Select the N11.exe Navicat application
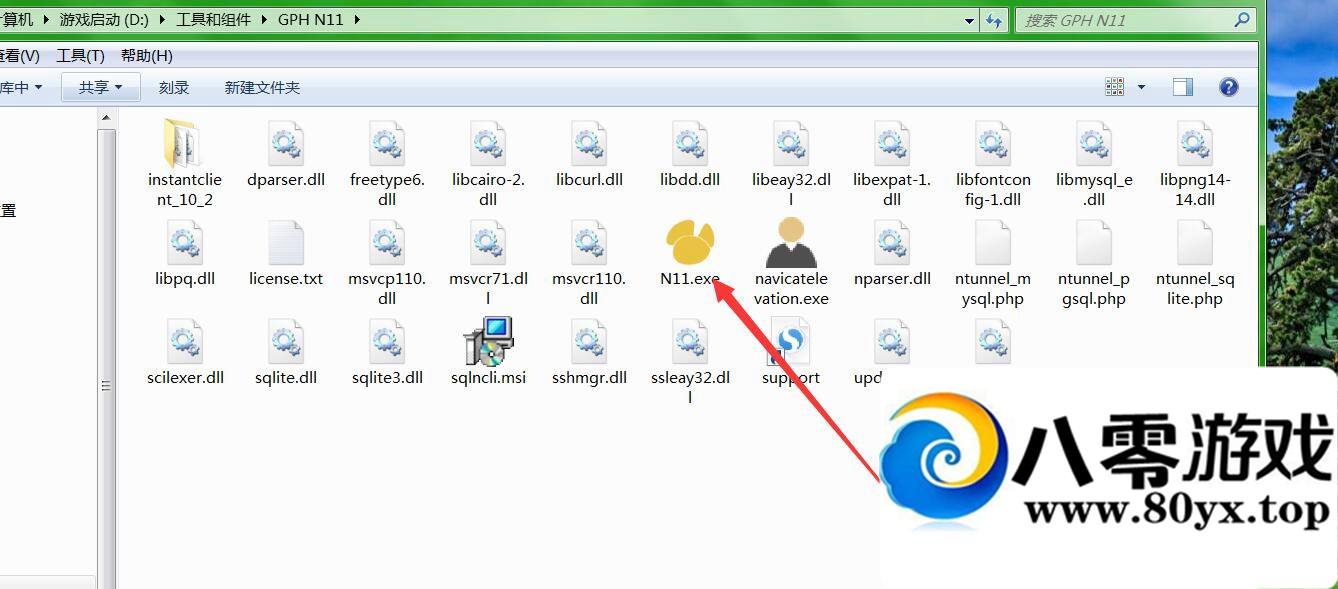The image size is (1338, 589). coord(690,255)
